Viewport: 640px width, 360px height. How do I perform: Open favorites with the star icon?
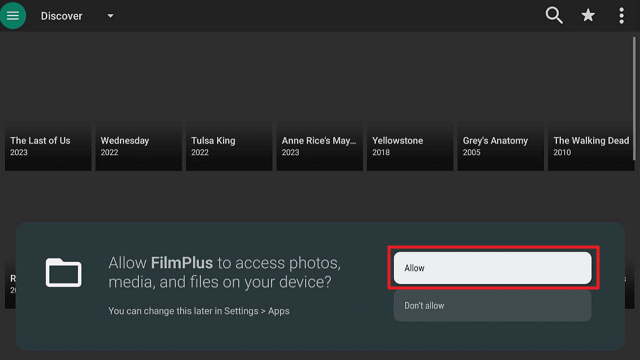(588, 16)
